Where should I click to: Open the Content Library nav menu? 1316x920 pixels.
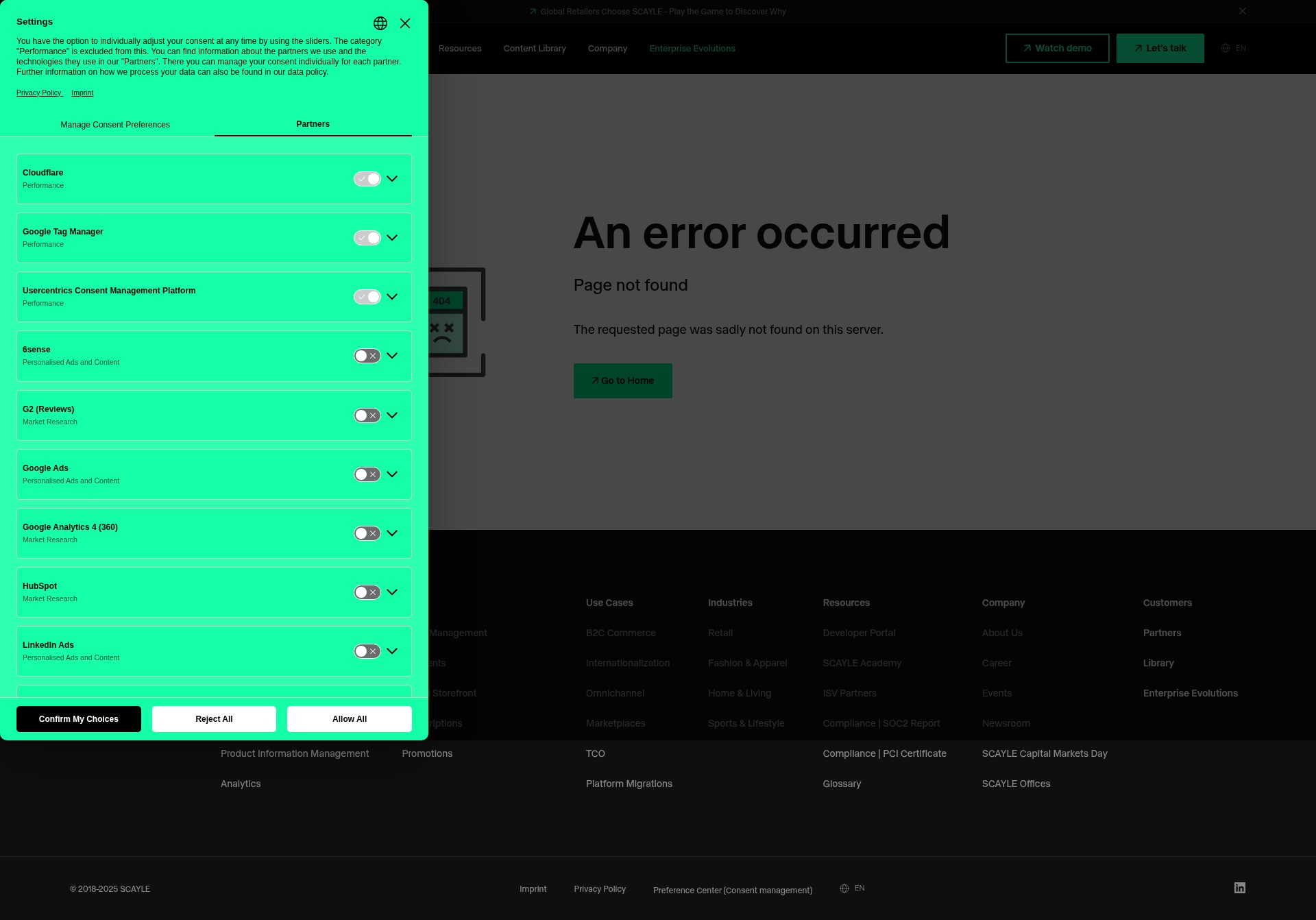coord(535,49)
